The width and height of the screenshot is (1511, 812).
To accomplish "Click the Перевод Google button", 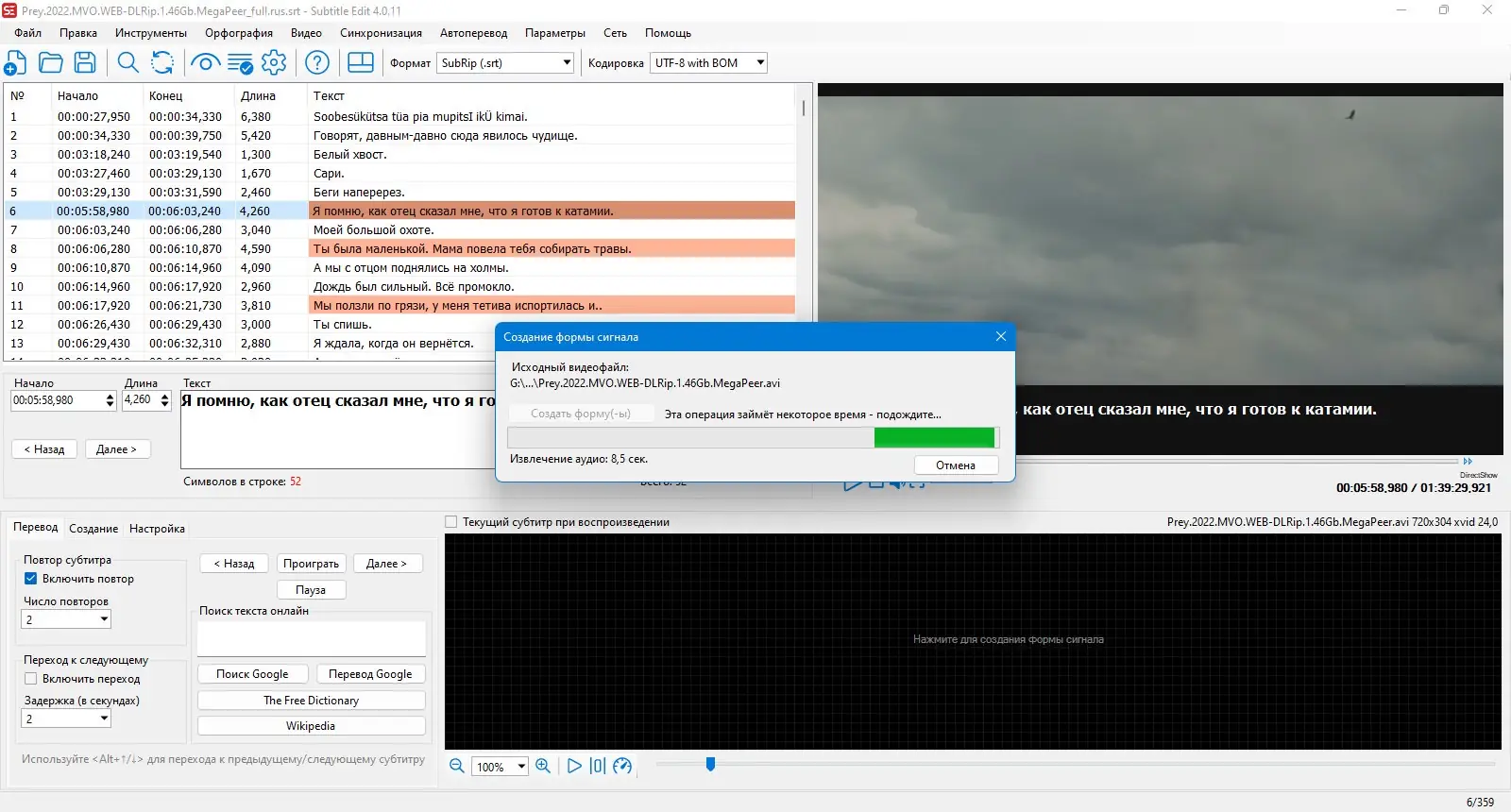I will tap(370, 674).
